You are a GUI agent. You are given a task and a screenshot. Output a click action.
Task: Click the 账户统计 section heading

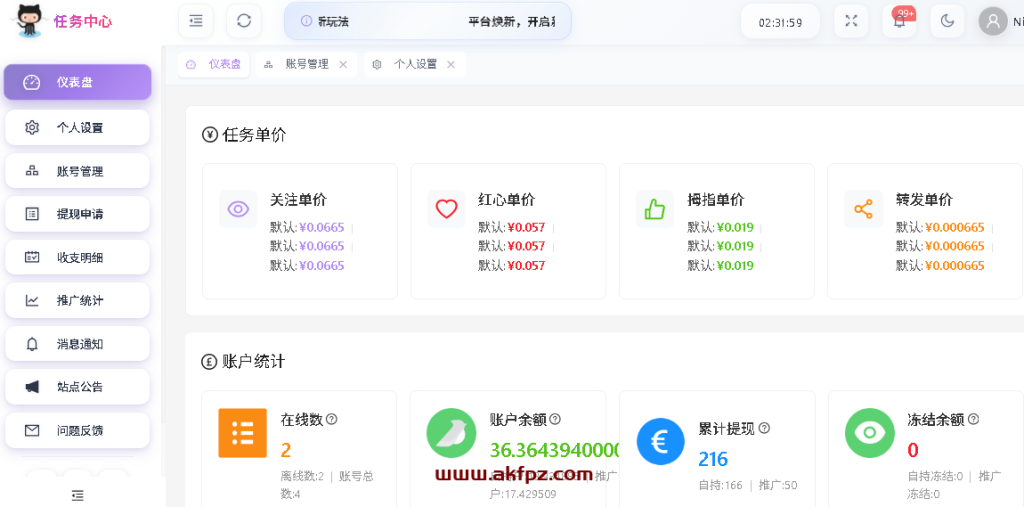tap(253, 361)
